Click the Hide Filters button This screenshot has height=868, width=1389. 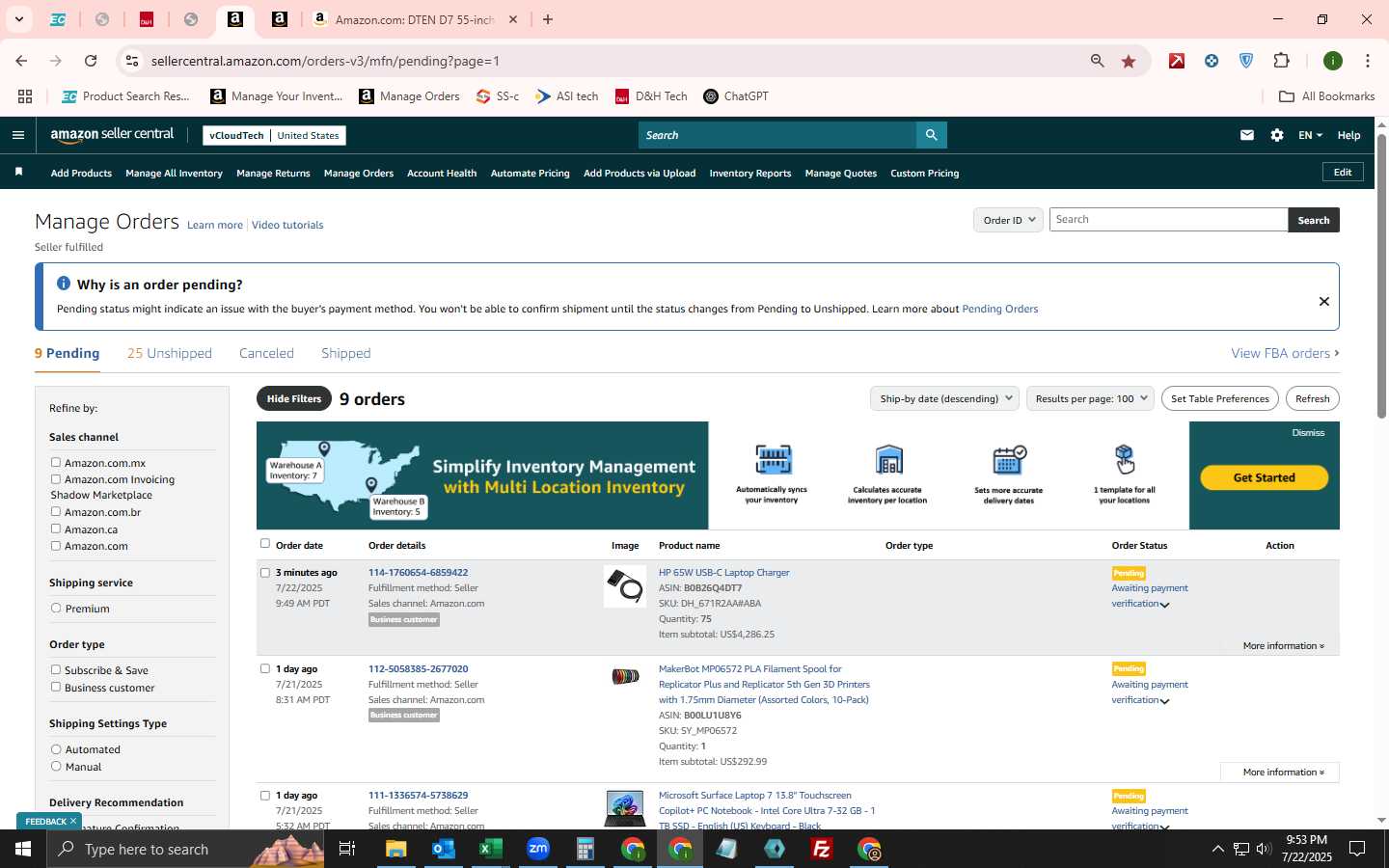[x=294, y=398]
